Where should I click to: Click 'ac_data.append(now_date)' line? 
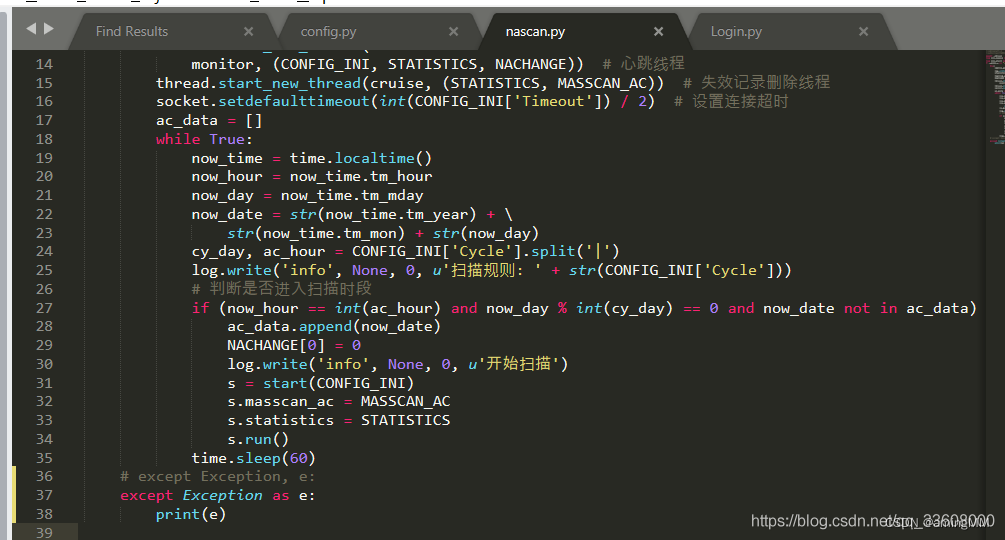tap(333, 327)
